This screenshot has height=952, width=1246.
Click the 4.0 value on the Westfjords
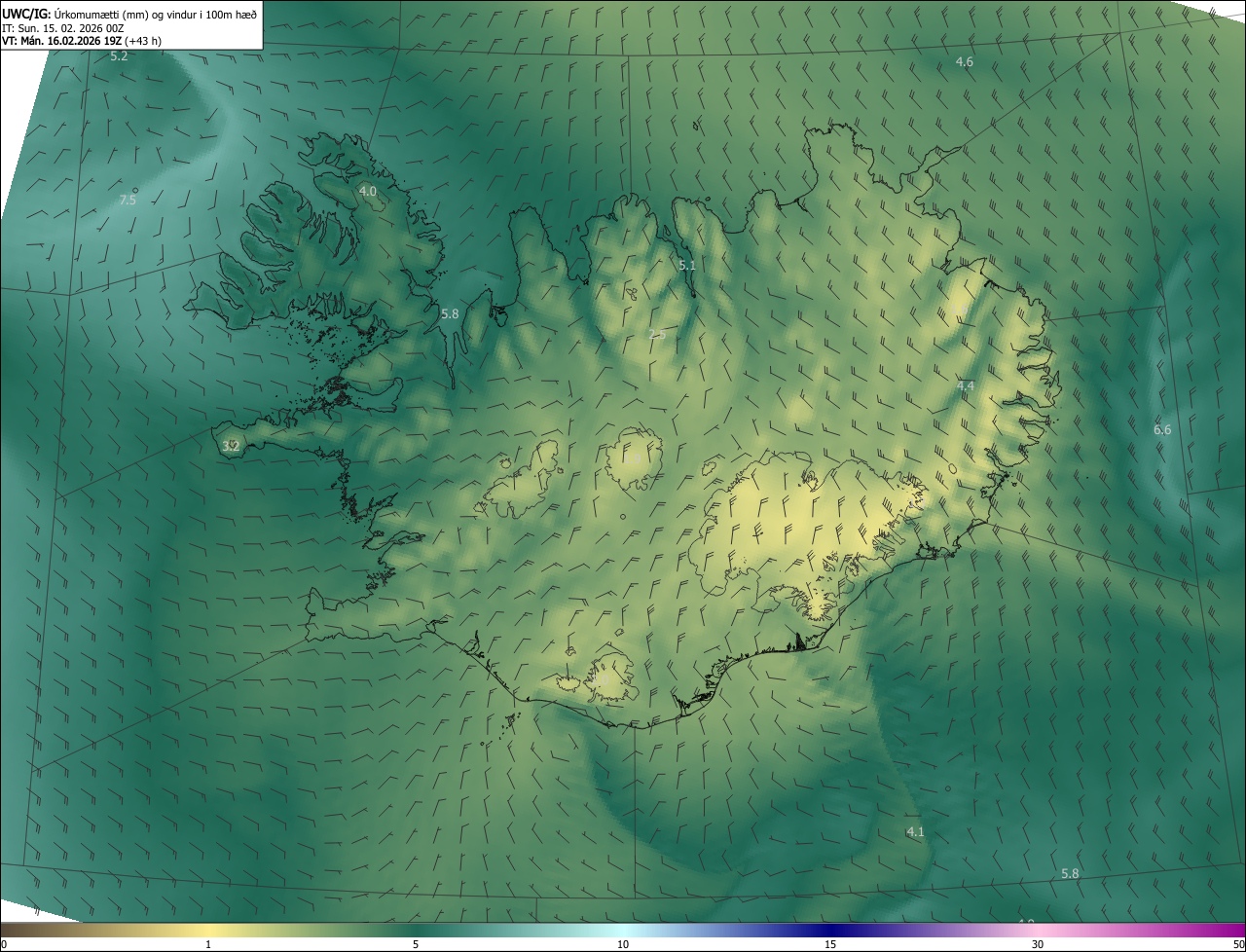[367, 191]
